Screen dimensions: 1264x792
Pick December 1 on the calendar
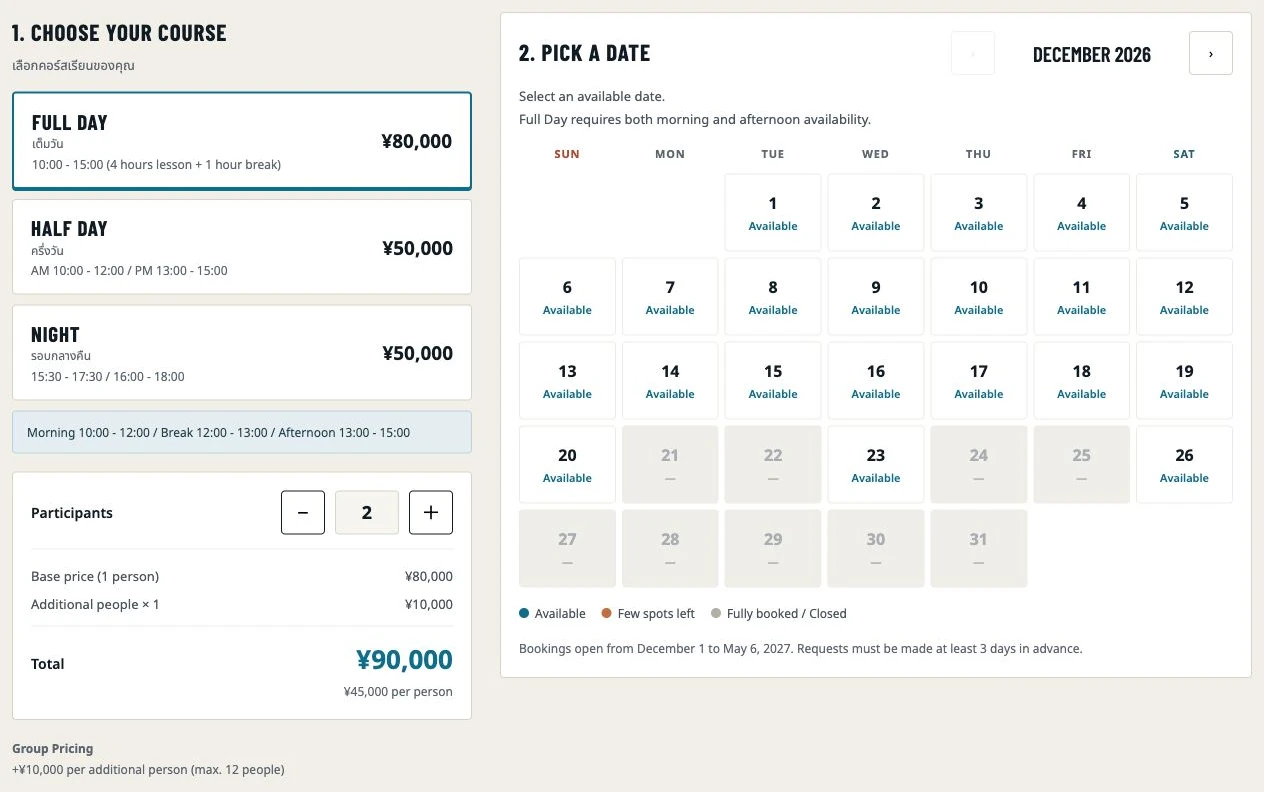point(773,213)
